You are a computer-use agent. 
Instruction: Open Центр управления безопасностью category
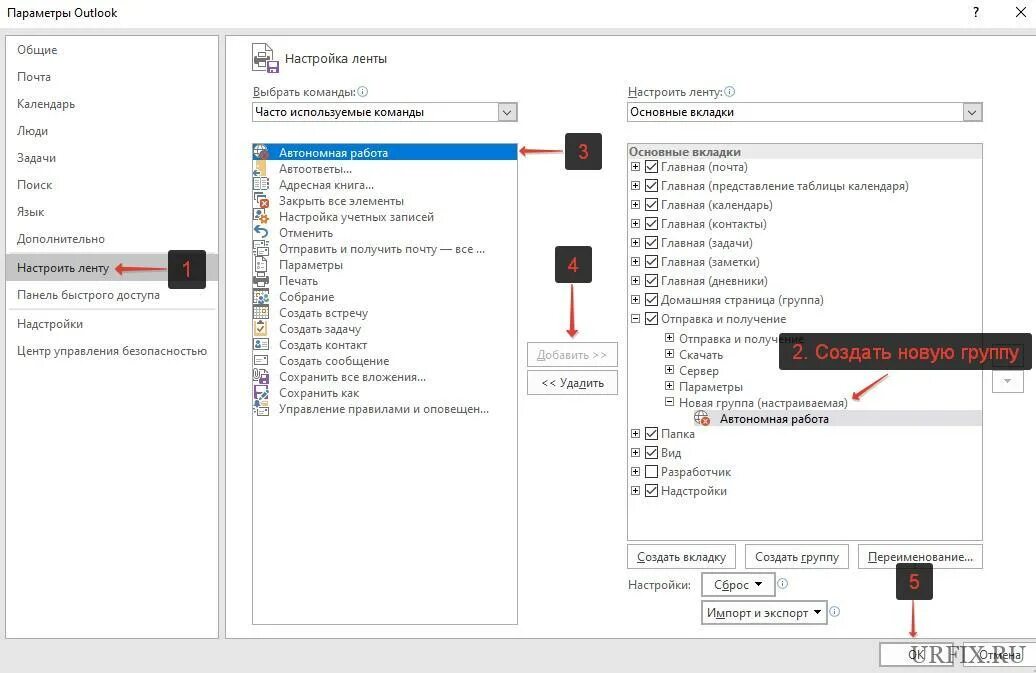(x=112, y=351)
